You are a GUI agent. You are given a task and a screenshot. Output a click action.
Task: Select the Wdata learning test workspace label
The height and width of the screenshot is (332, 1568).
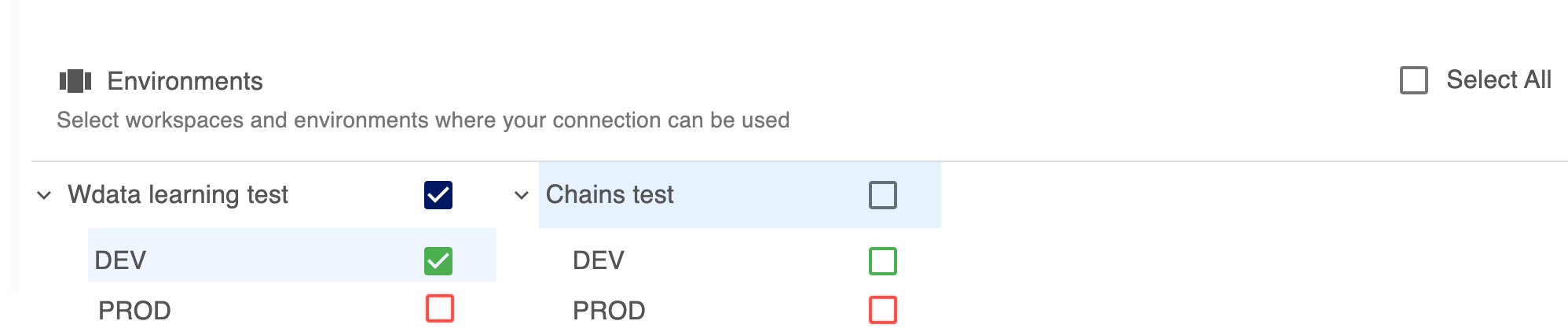click(x=178, y=194)
